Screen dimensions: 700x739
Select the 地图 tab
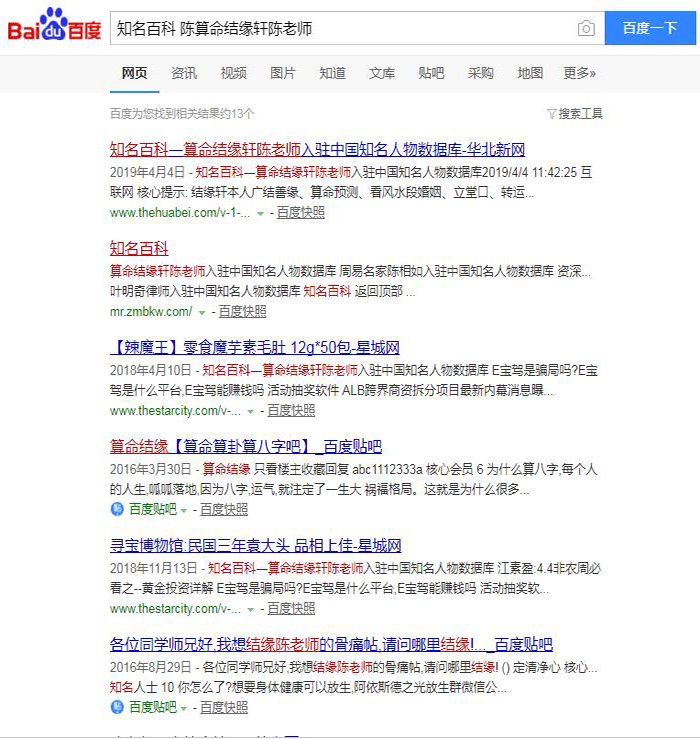(530, 73)
